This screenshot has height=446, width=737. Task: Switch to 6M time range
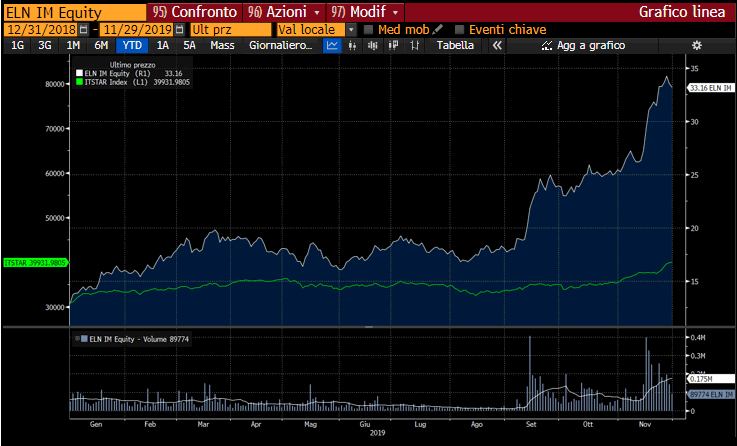pyautogui.click(x=101, y=46)
